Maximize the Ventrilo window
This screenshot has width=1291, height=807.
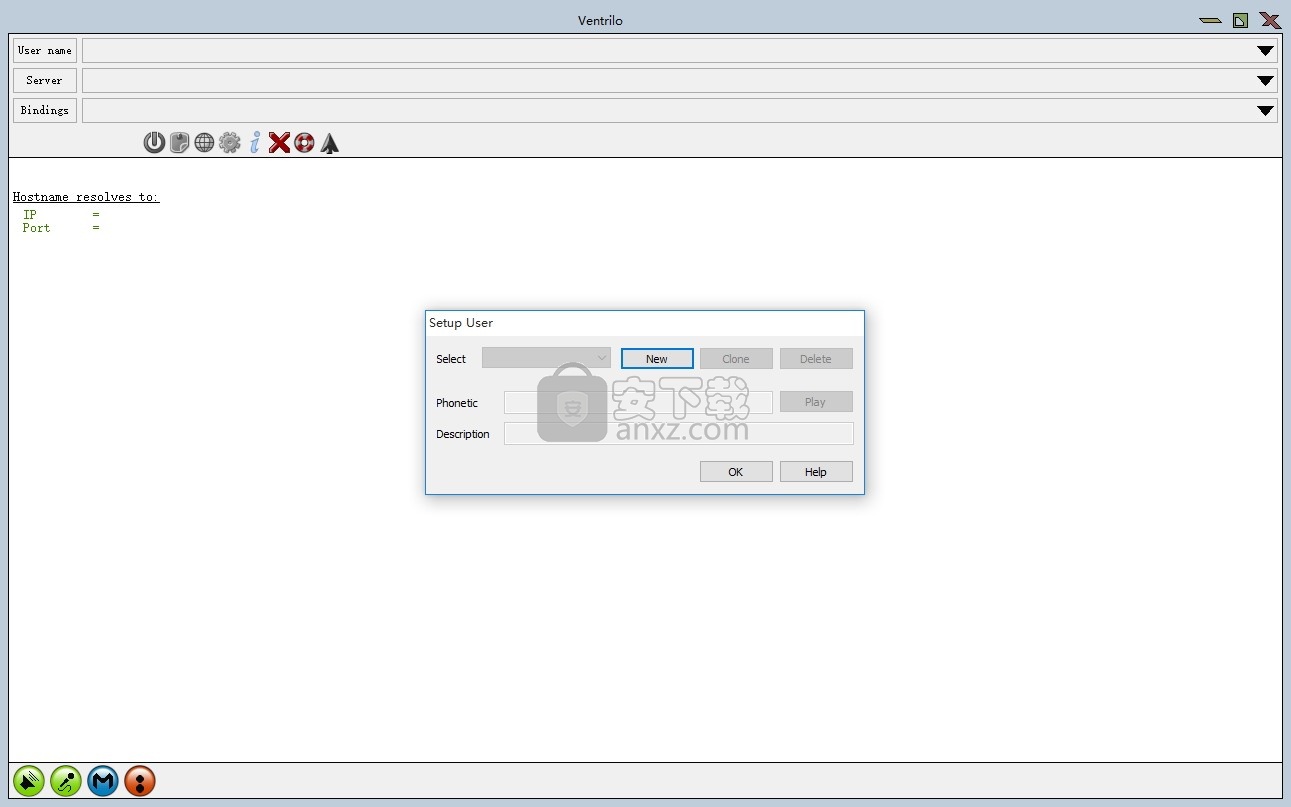point(1240,20)
